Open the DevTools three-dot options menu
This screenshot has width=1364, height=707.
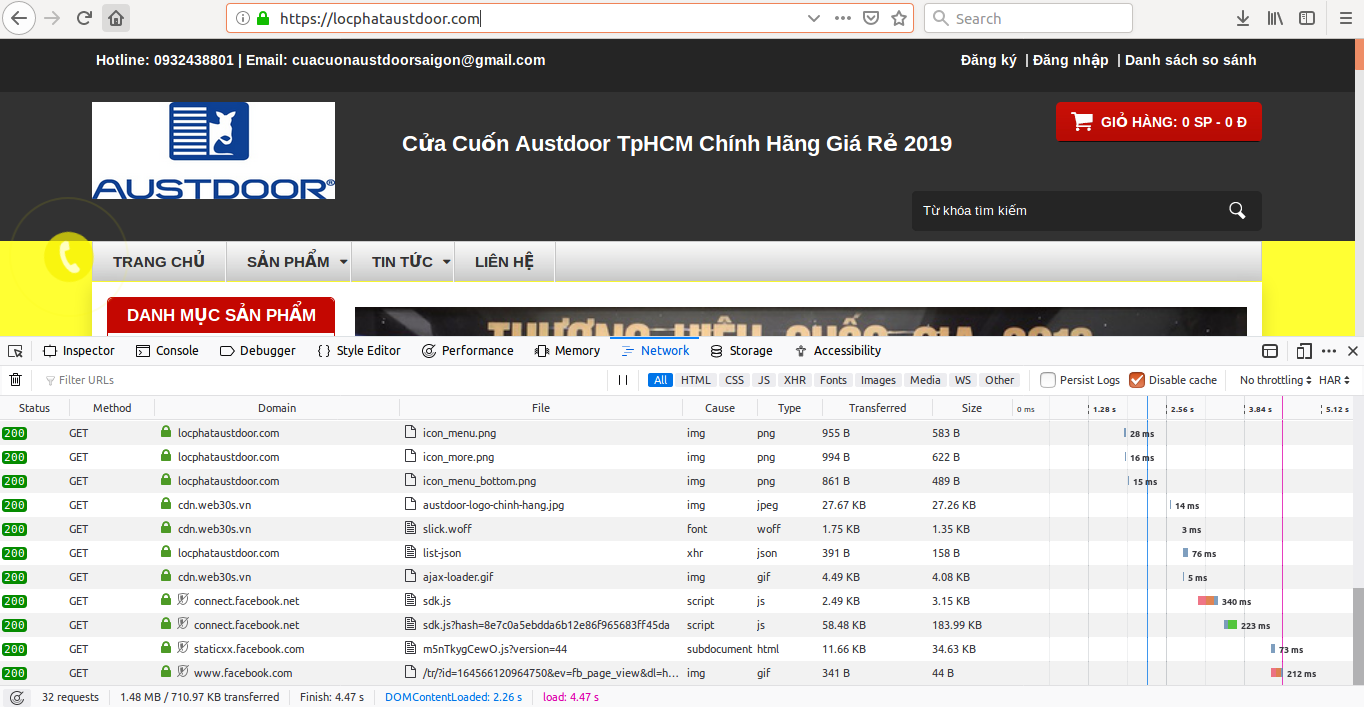(x=1329, y=351)
